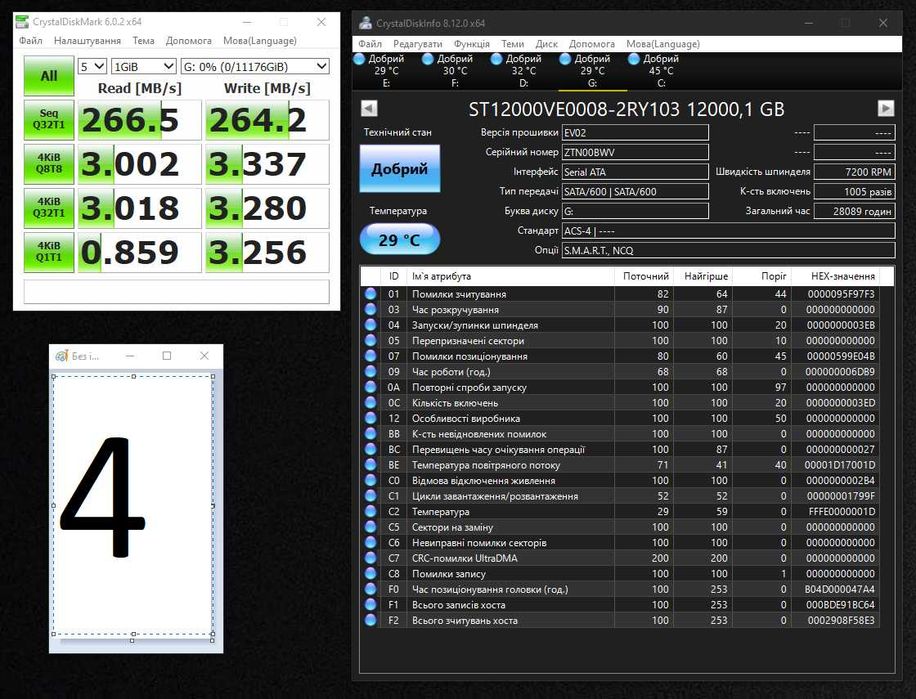This screenshot has height=699, width=916.
Task: Start the Seq Q32T1 benchmark
Action: pyautogui.click(x=49, y=120)
